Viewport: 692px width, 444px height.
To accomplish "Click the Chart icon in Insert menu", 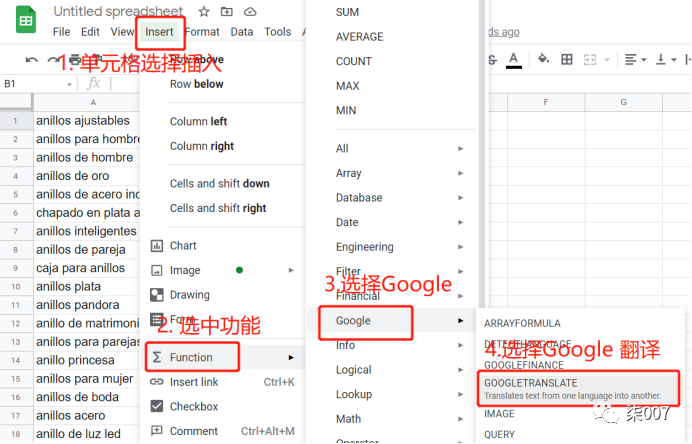I will tap(157, 246).
